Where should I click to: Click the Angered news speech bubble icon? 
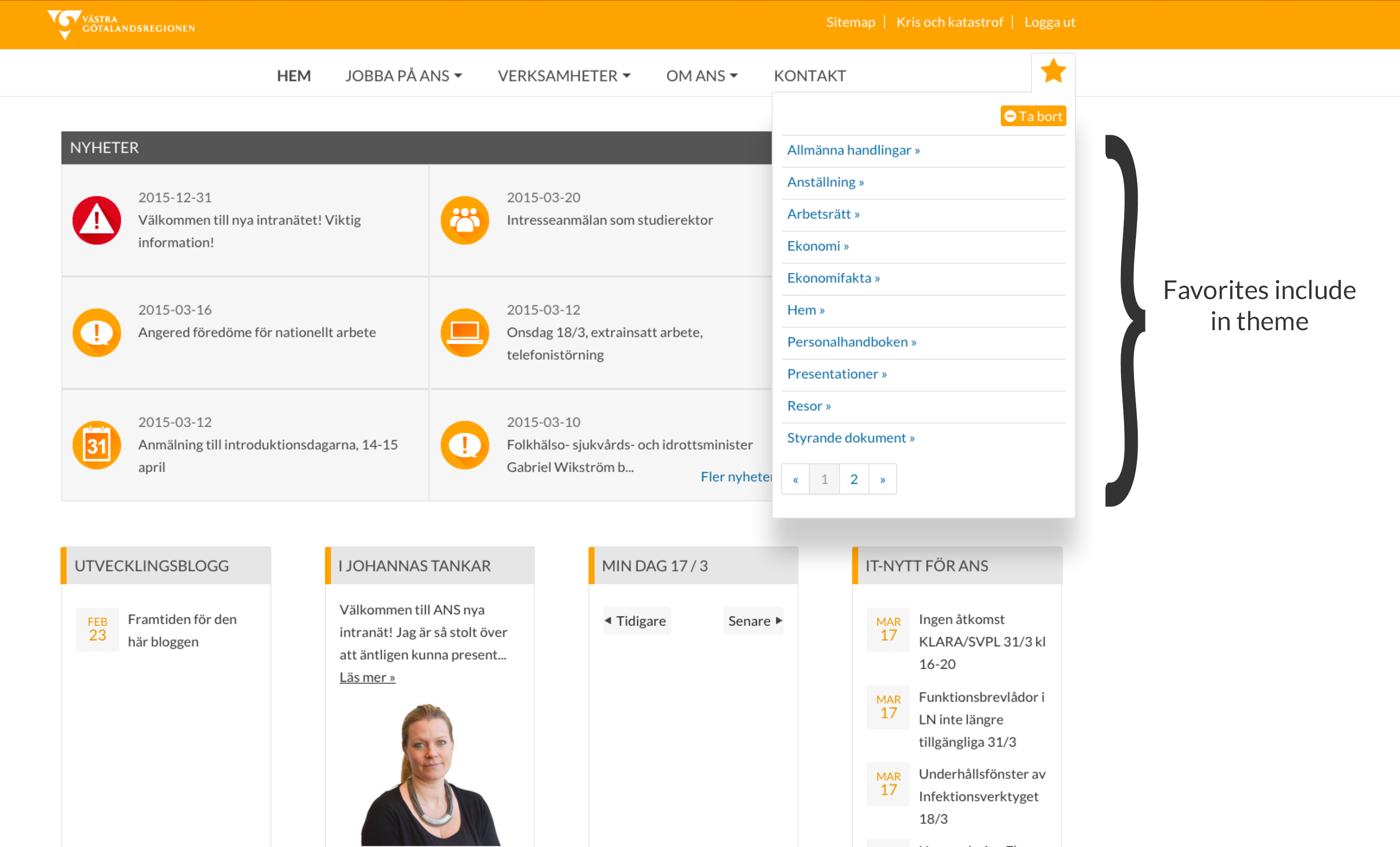point(97,332)
